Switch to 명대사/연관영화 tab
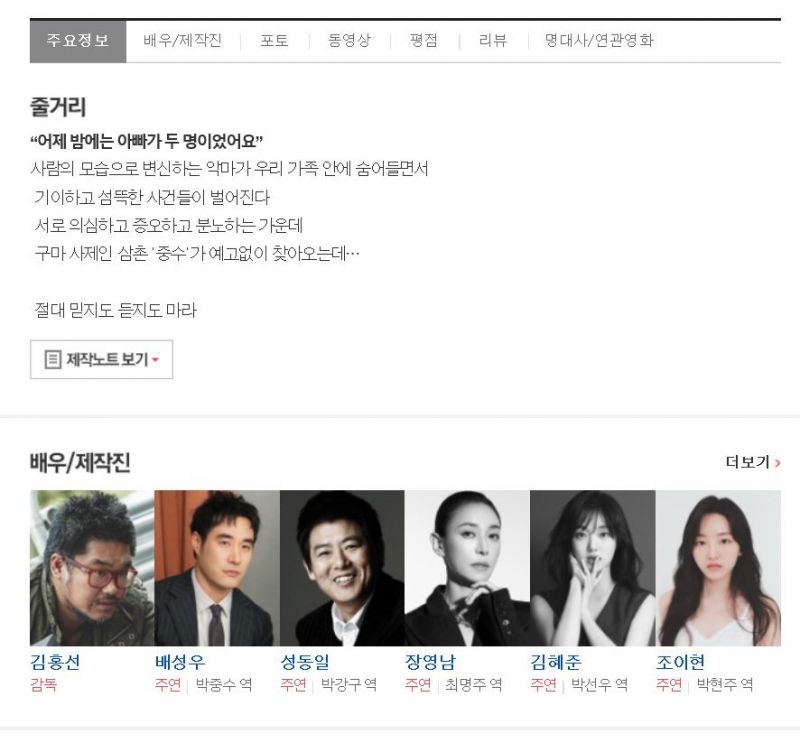Screen dimensions: 800x743 click(599, 41)
